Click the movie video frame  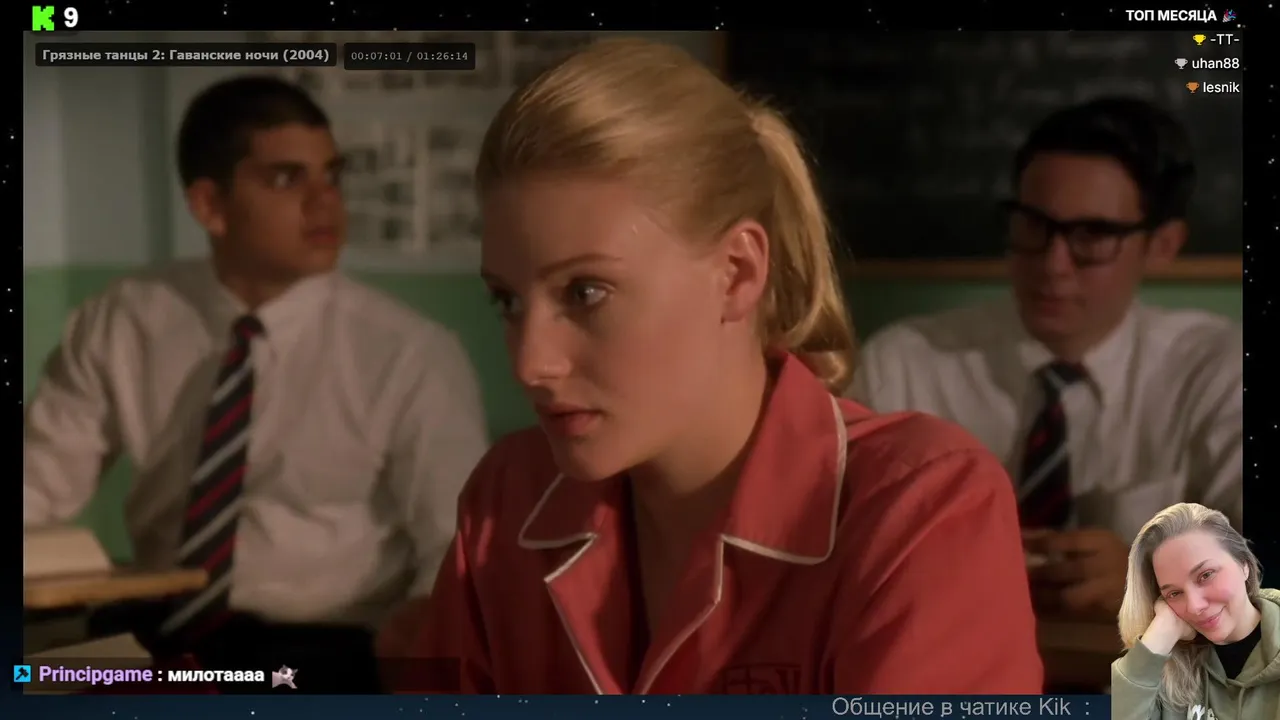click(632, 362)
